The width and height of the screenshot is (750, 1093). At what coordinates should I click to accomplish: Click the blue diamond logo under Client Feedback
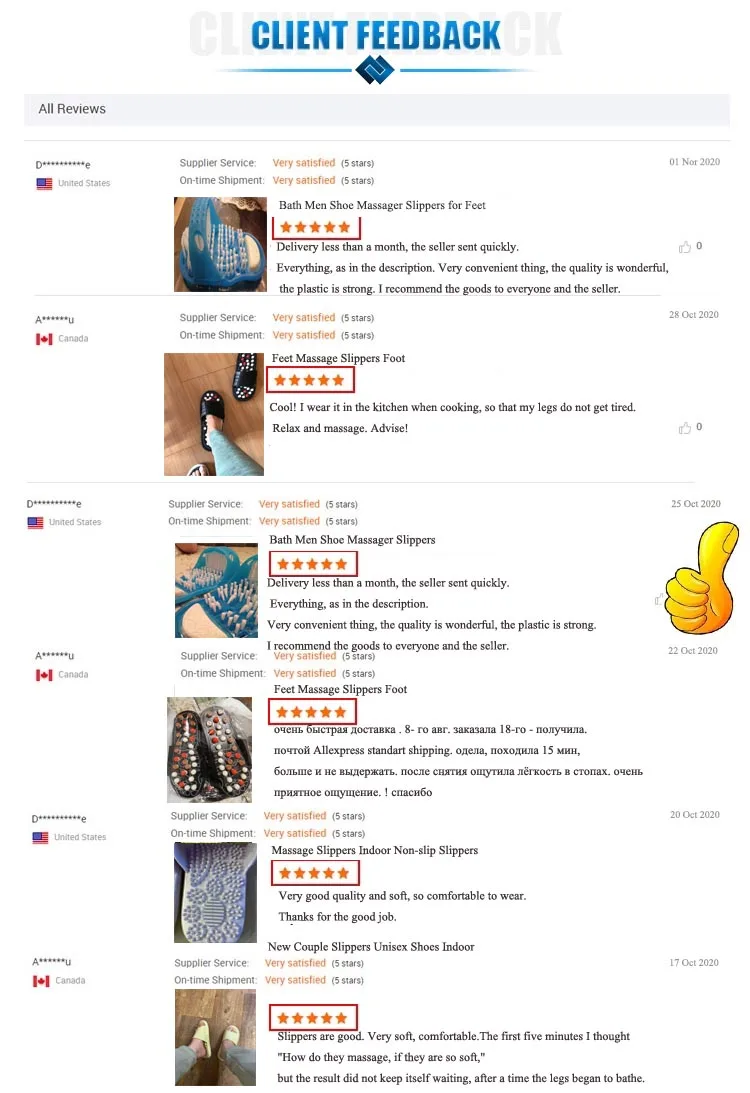click(375, 70)
